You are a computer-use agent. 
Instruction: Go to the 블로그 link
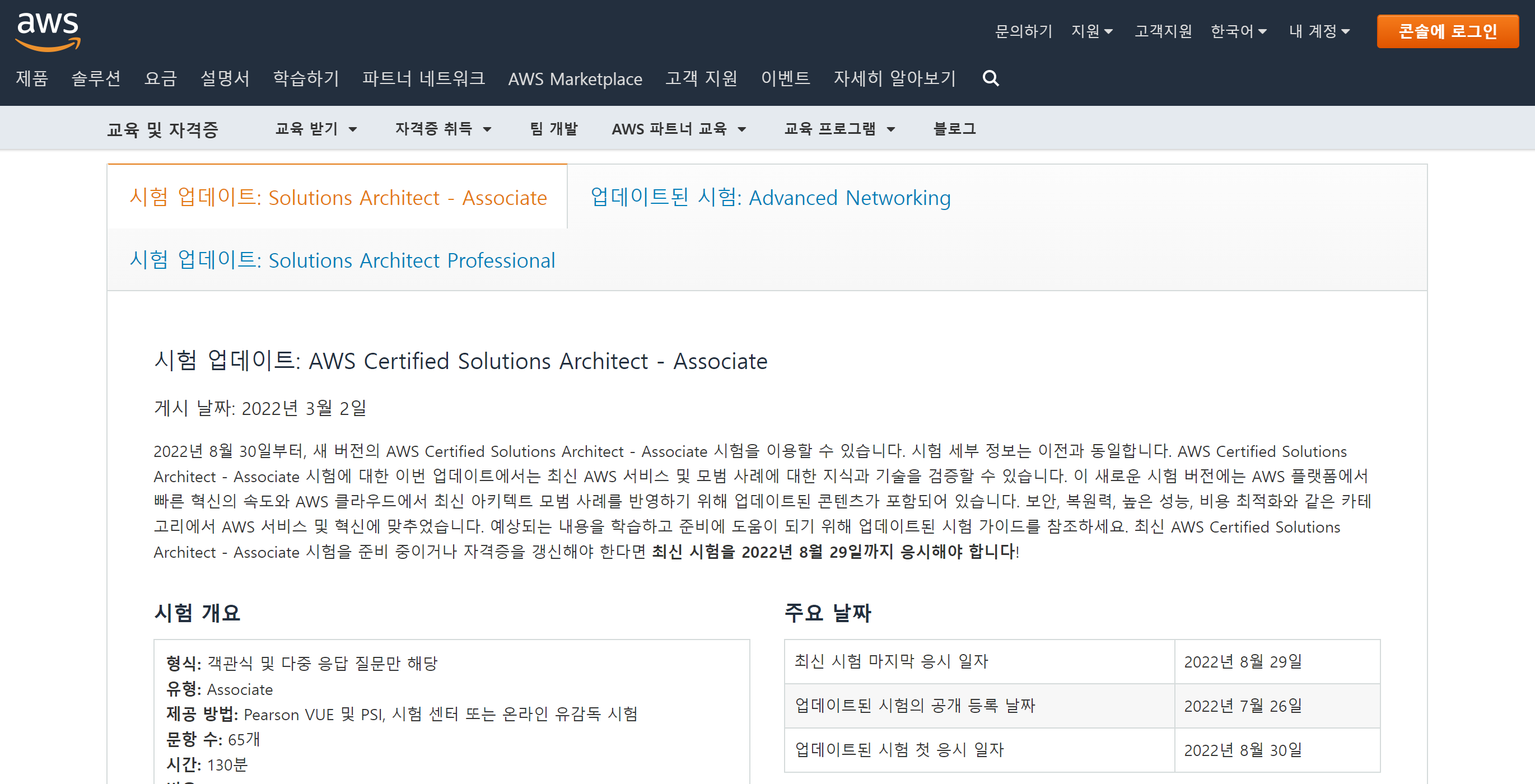click(x=954, y=129)
